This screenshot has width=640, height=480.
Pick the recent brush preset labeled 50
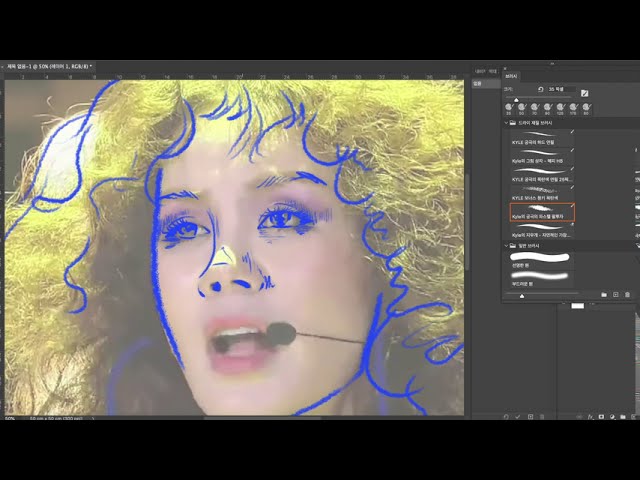(x=522, y=109)
